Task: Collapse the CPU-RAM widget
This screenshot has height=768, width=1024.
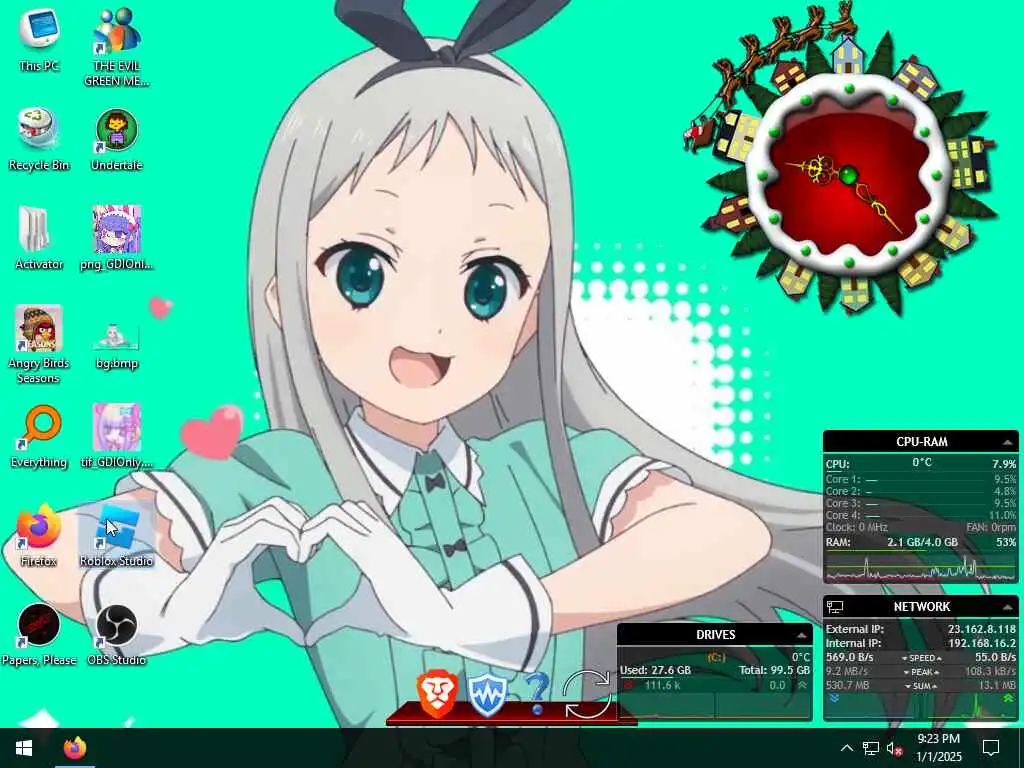Action: [1008, 443]
